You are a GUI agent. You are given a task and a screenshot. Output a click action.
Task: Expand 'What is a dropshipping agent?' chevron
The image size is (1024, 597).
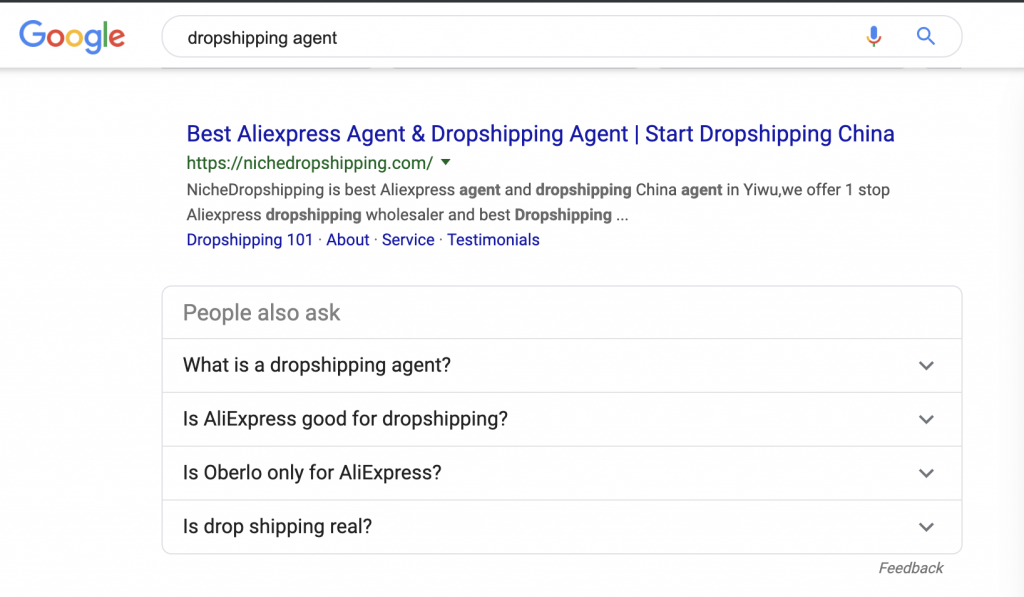(x=926, y=366)
